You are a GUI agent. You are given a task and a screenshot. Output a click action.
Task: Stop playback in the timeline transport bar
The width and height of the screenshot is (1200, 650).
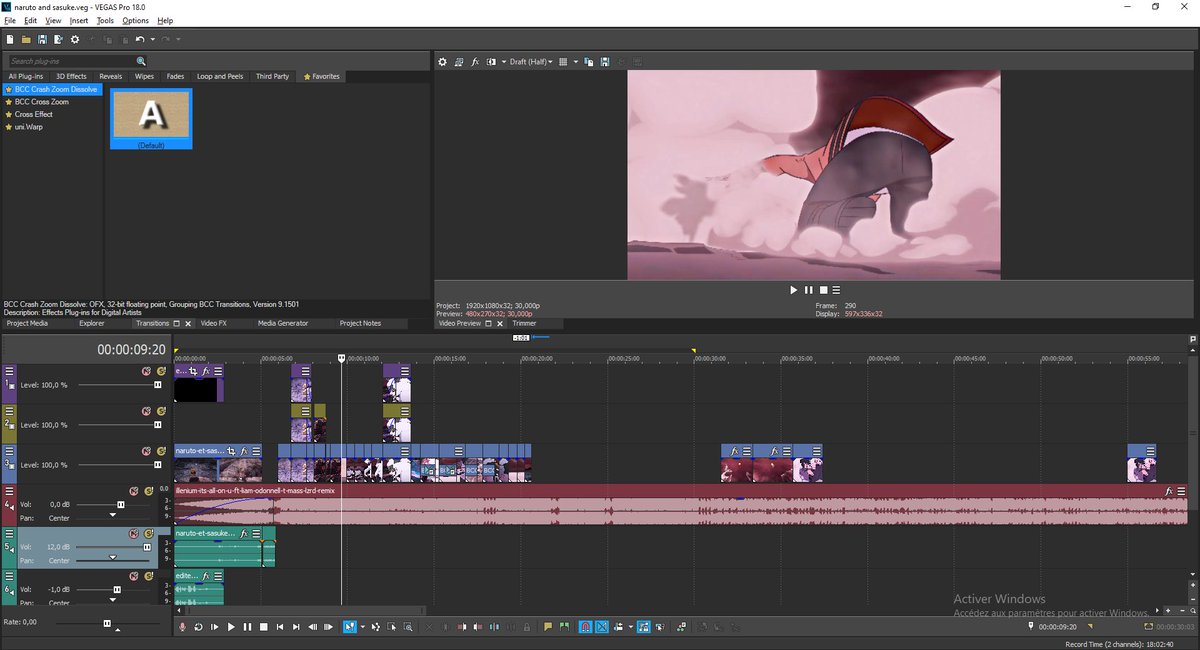[263, 627]
